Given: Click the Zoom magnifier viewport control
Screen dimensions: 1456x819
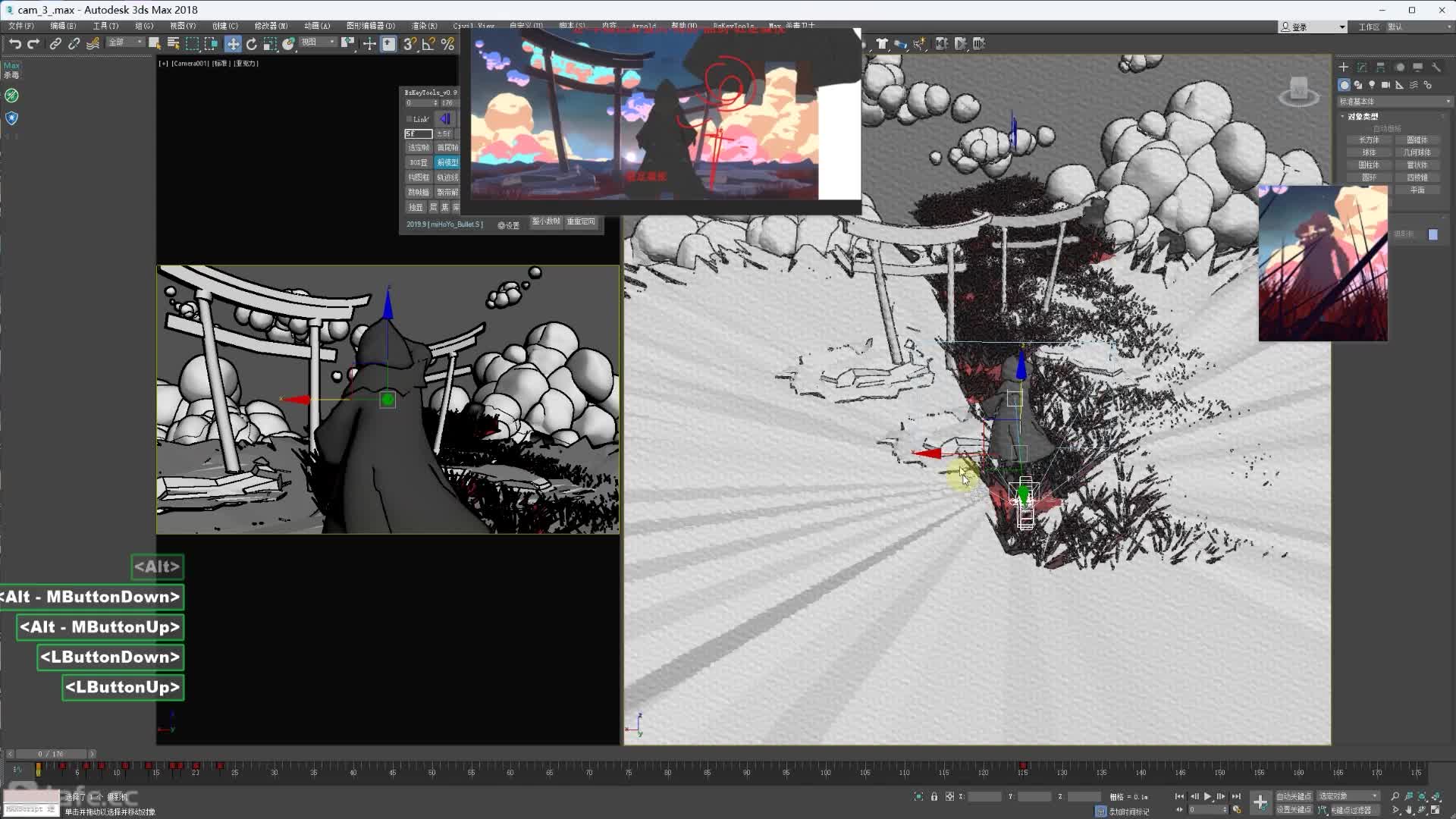Looking at the screenshot, I should point(1395,796).
